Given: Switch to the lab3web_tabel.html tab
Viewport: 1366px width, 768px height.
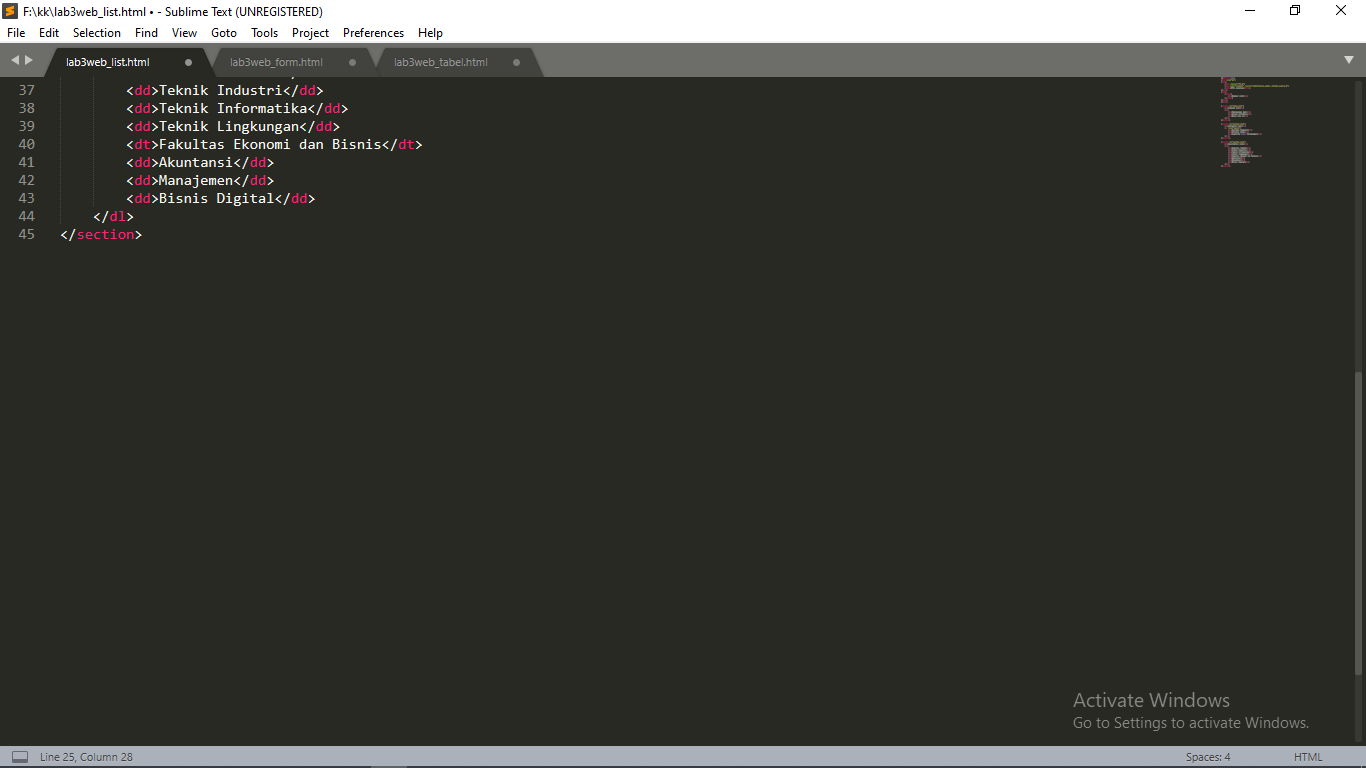Looking at the screenshot, I should tap(440, 61).
